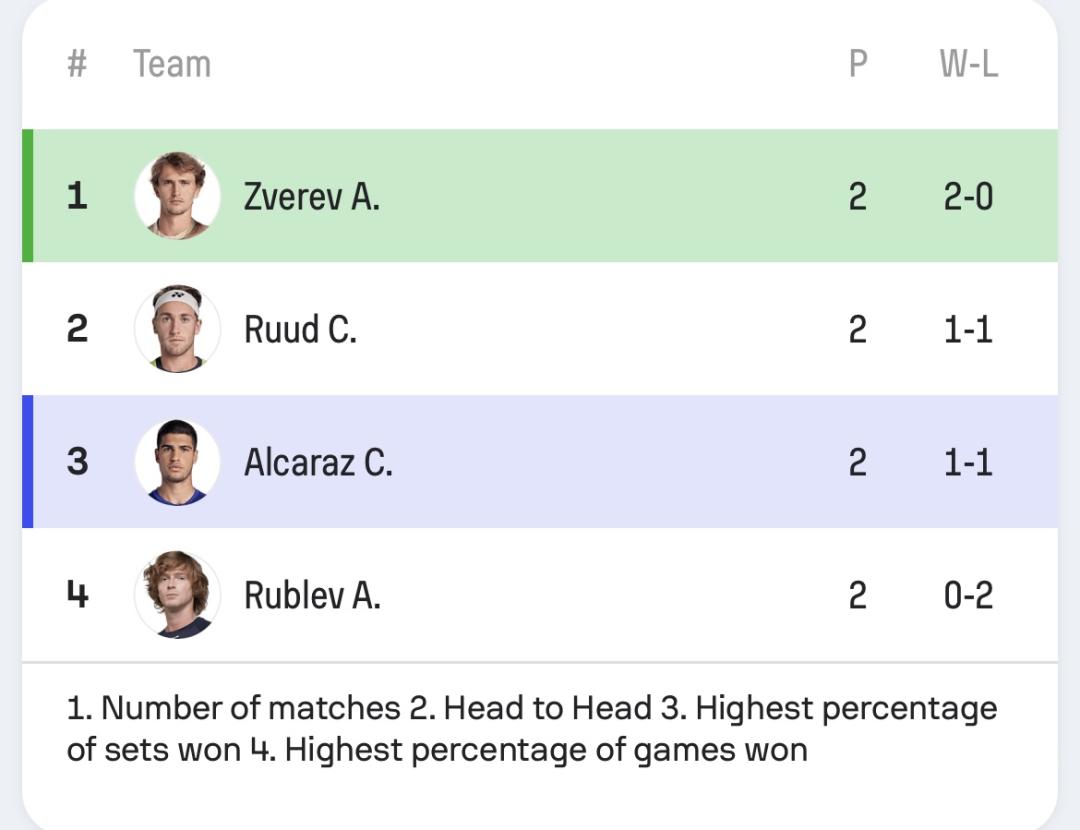
Task: Click Rublev's 0-2 win-loss record
Action: tap(968, 595)
